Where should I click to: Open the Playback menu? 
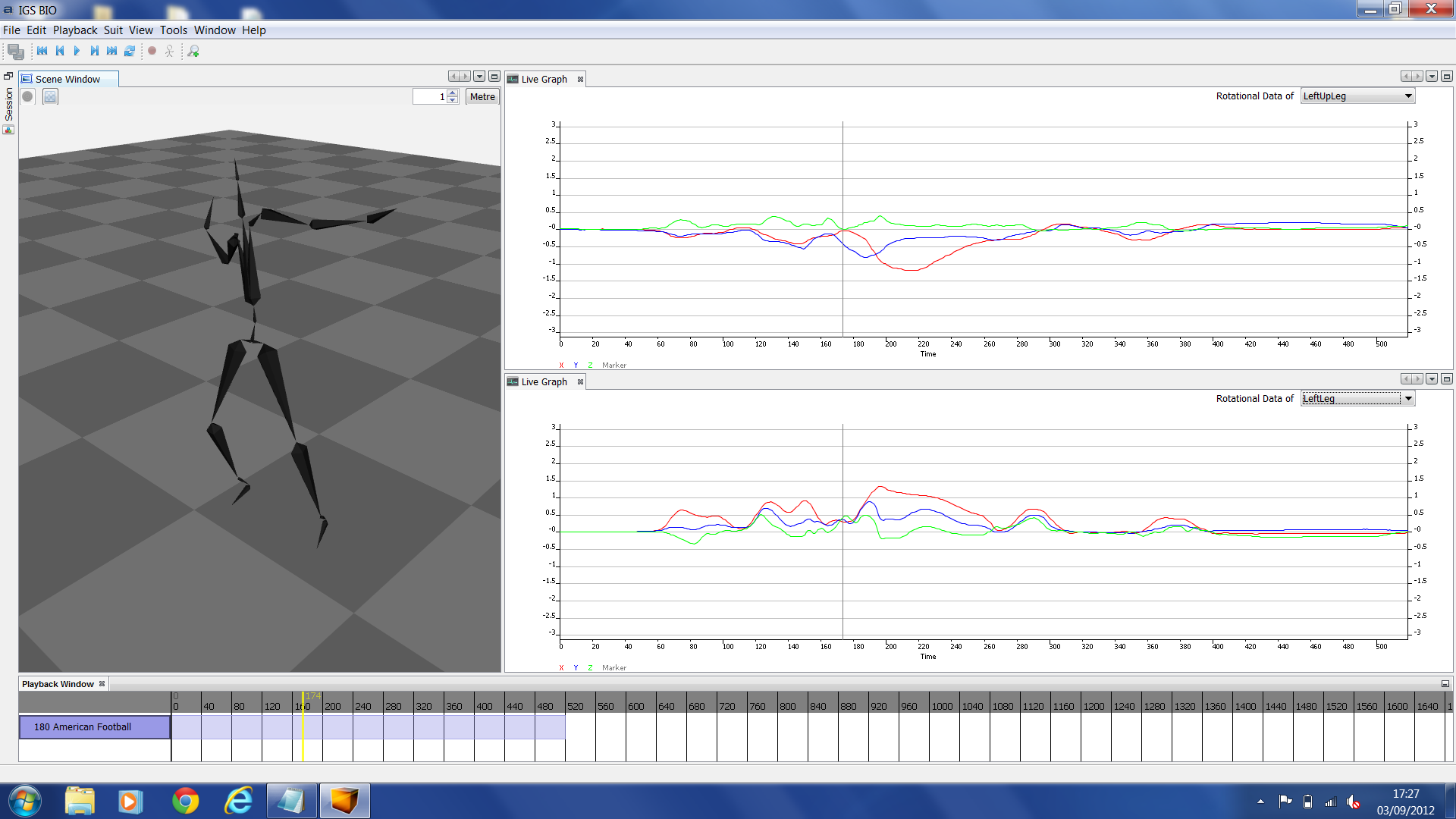click(x=74, y=30)
